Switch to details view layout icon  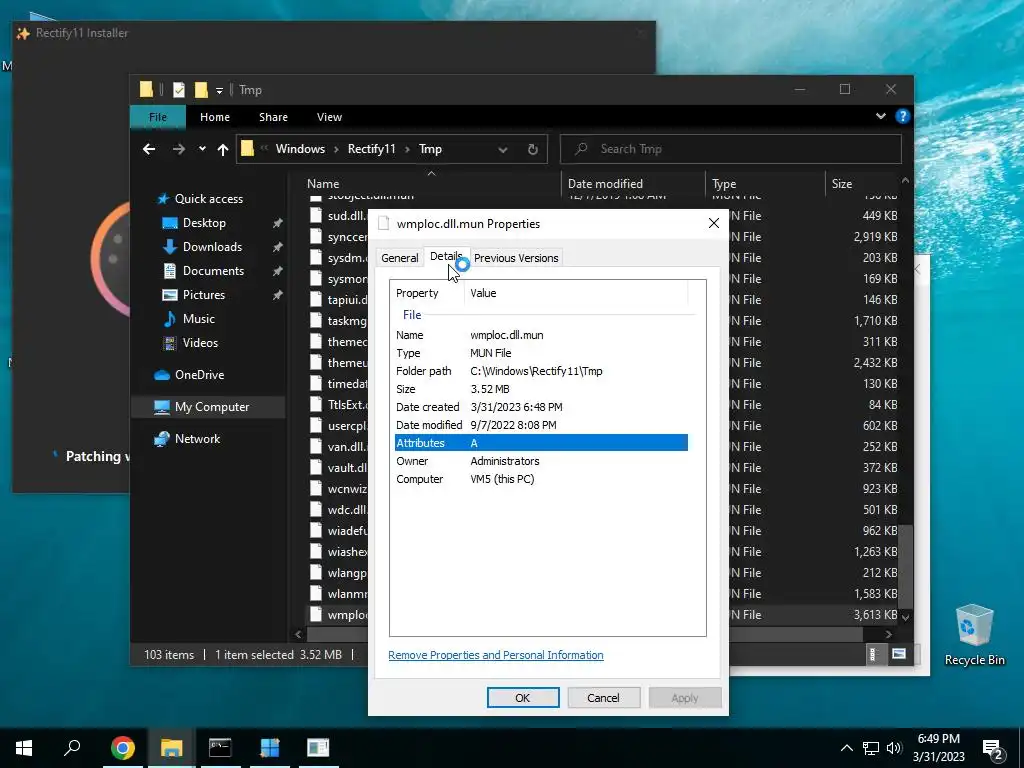873,654
